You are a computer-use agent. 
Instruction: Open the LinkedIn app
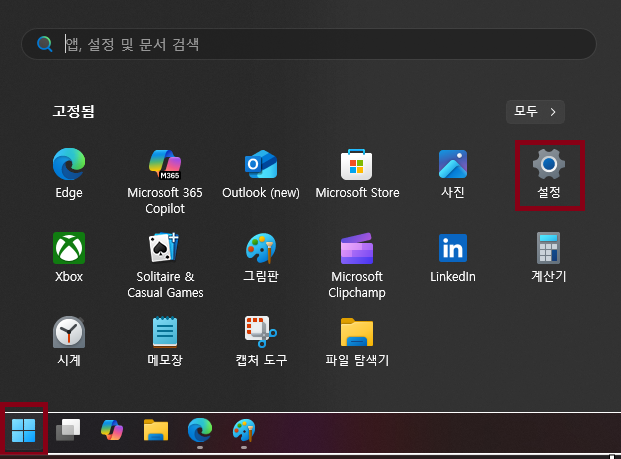(453, 257)
